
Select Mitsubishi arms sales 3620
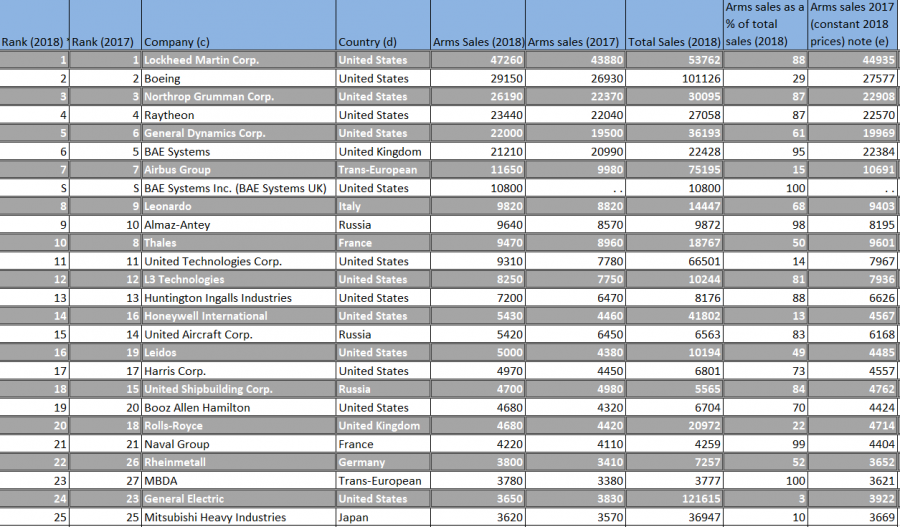[x=478, y=517]
